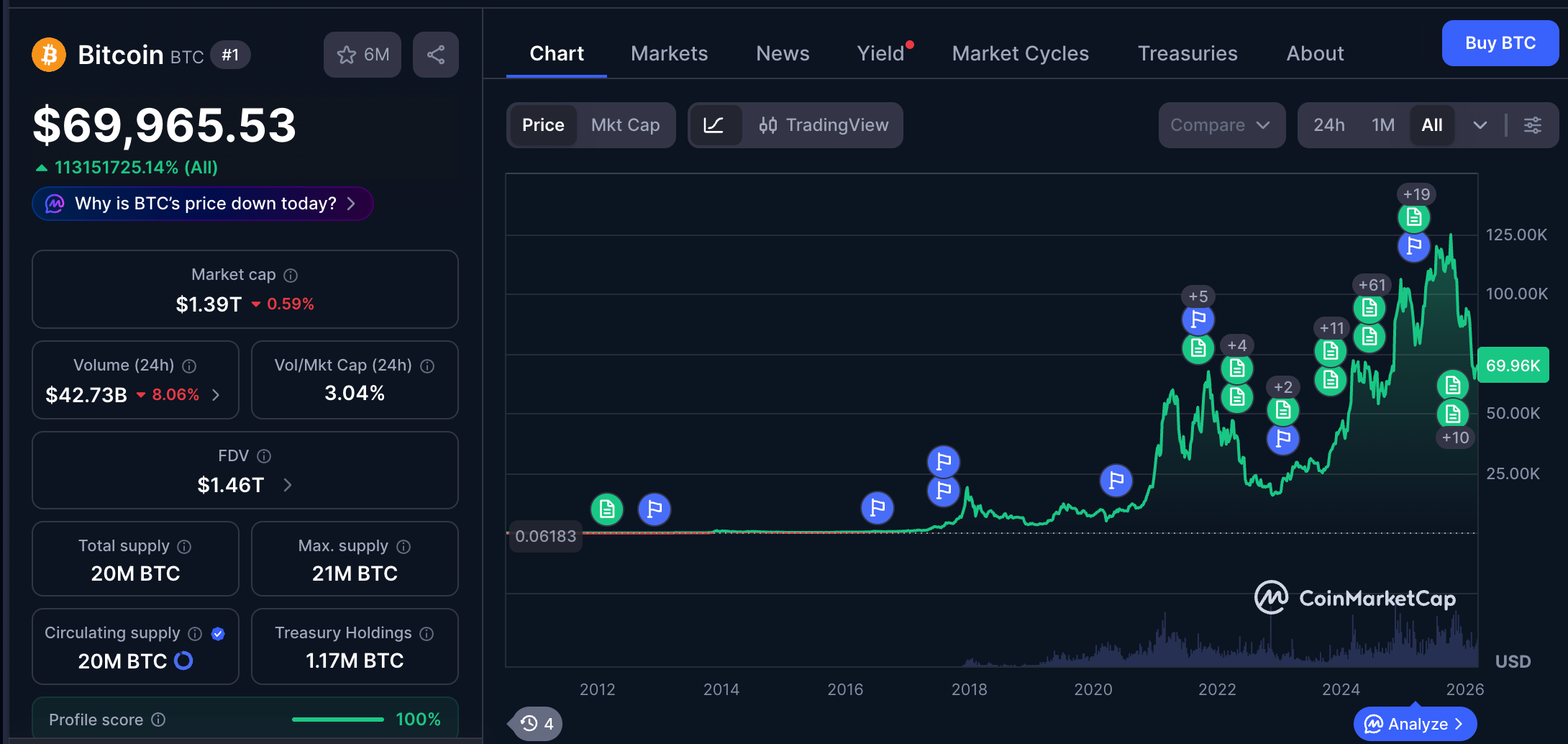Open Vol/Mkt Cap (24h) info icon

427,366
